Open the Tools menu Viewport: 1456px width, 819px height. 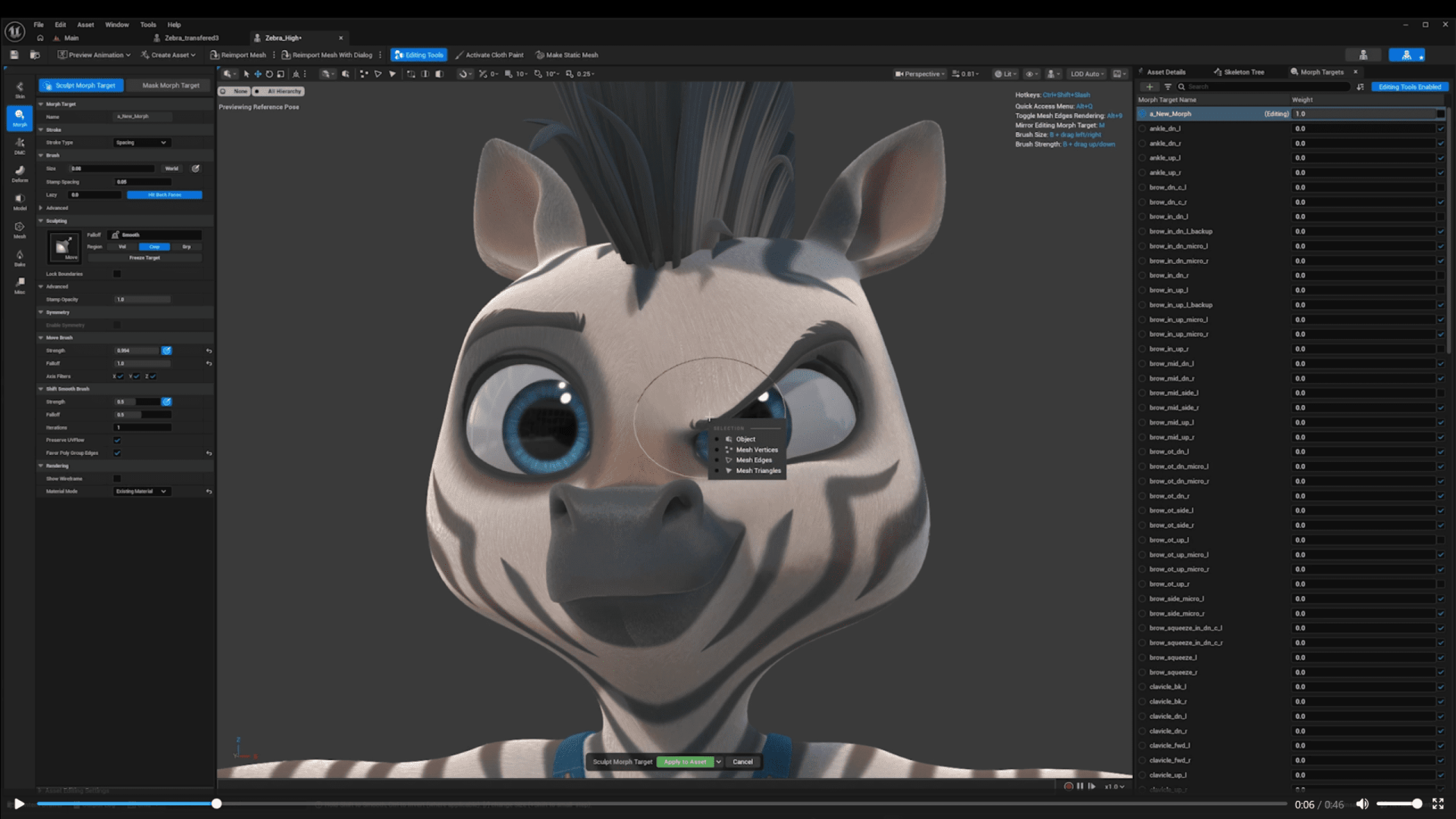[148, 24]
